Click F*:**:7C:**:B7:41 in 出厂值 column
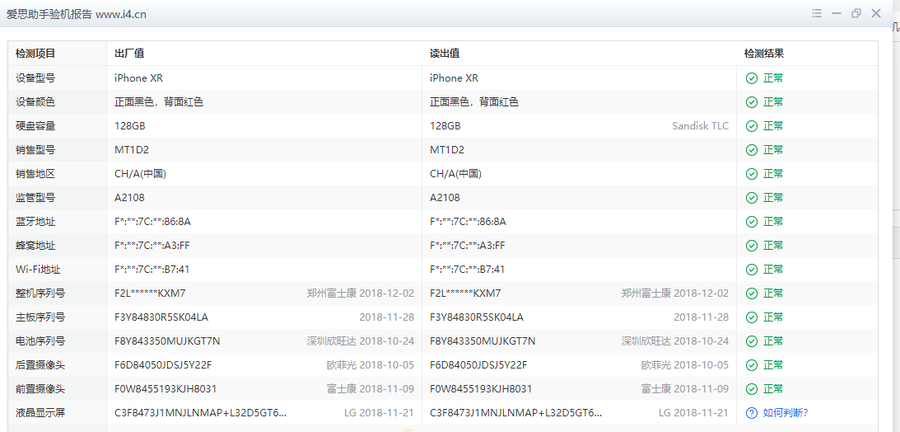Viewport: 900px width, 432px height. point(152,269)
